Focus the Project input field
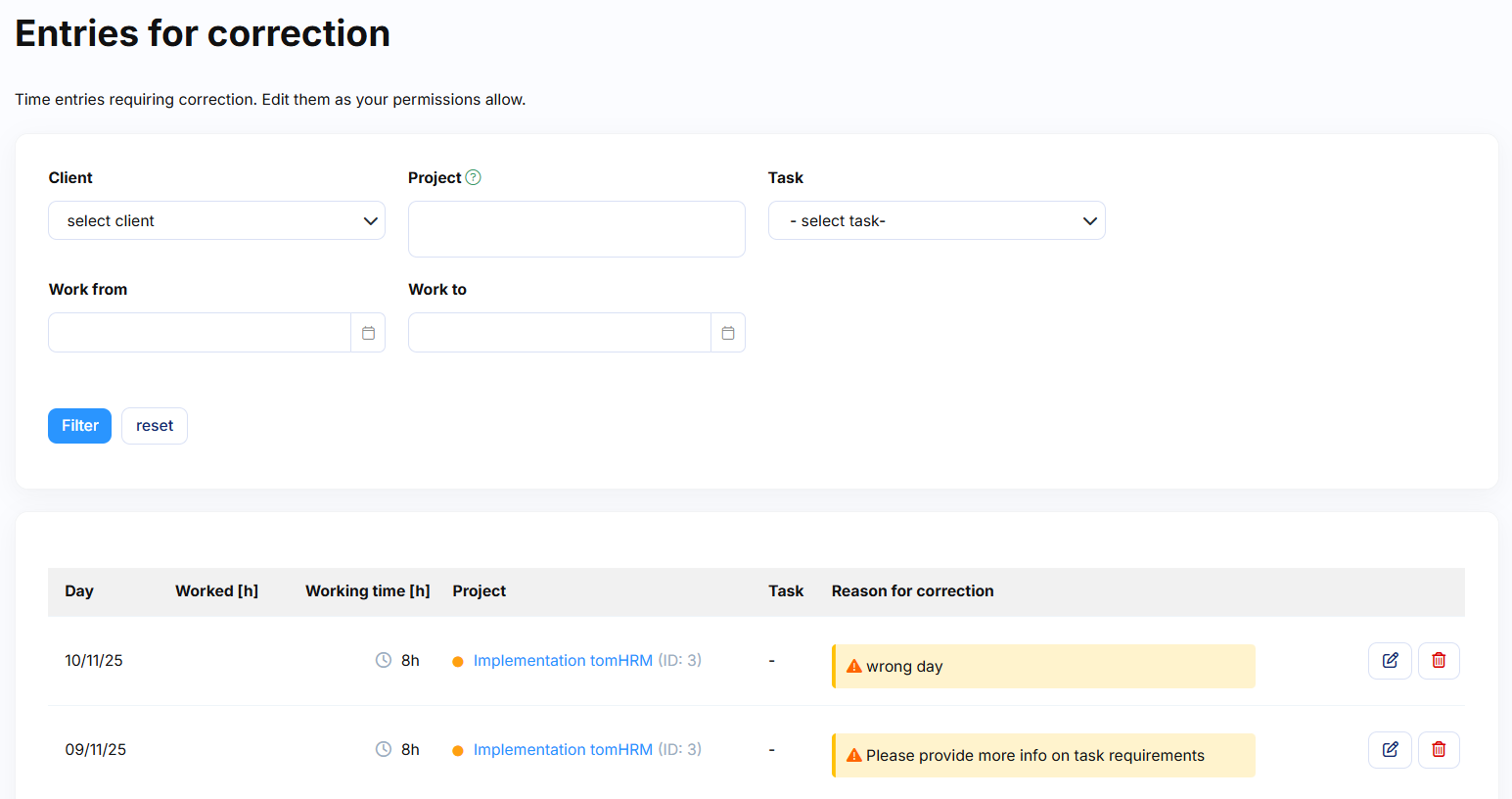Screen dimensions: 1512x799 tap(576, 229)
